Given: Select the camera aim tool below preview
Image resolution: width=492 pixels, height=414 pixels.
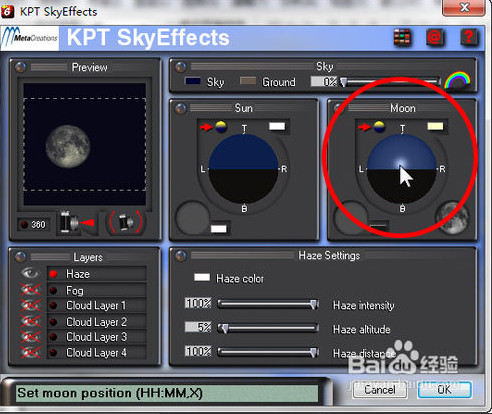Looking at the screenshot, I should pyautogui.click(x=77, y=222).
